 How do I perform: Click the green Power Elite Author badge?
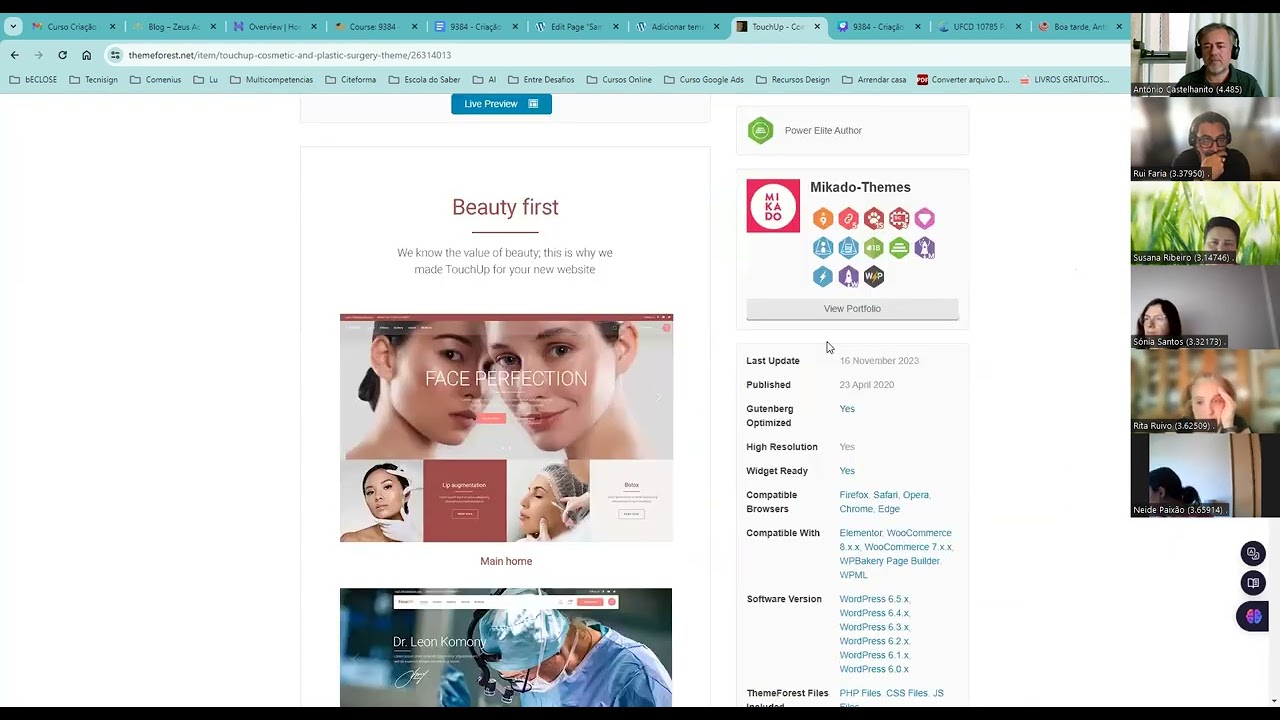coord(761,130)
